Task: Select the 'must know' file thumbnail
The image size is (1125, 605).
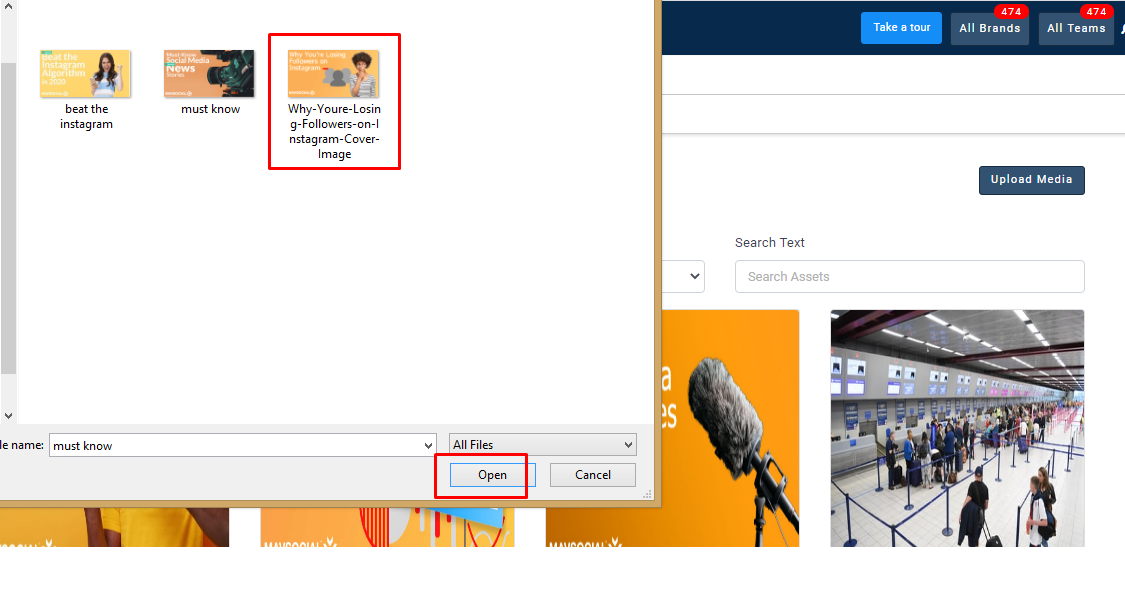Action: [209, 74]
